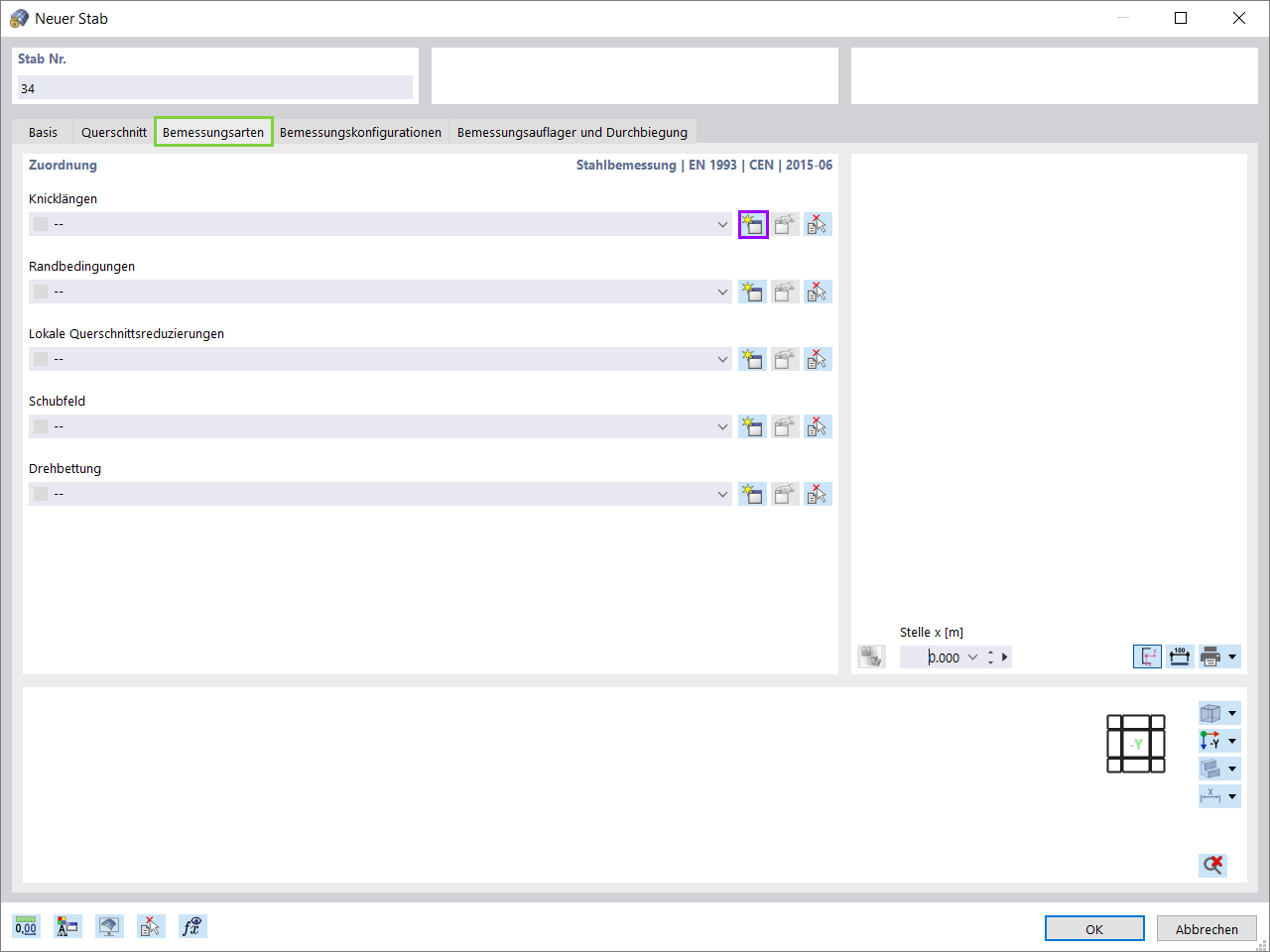Expand the Drehbettung dropdown list
Screen dimensions: 1270x952
(722, 495)
